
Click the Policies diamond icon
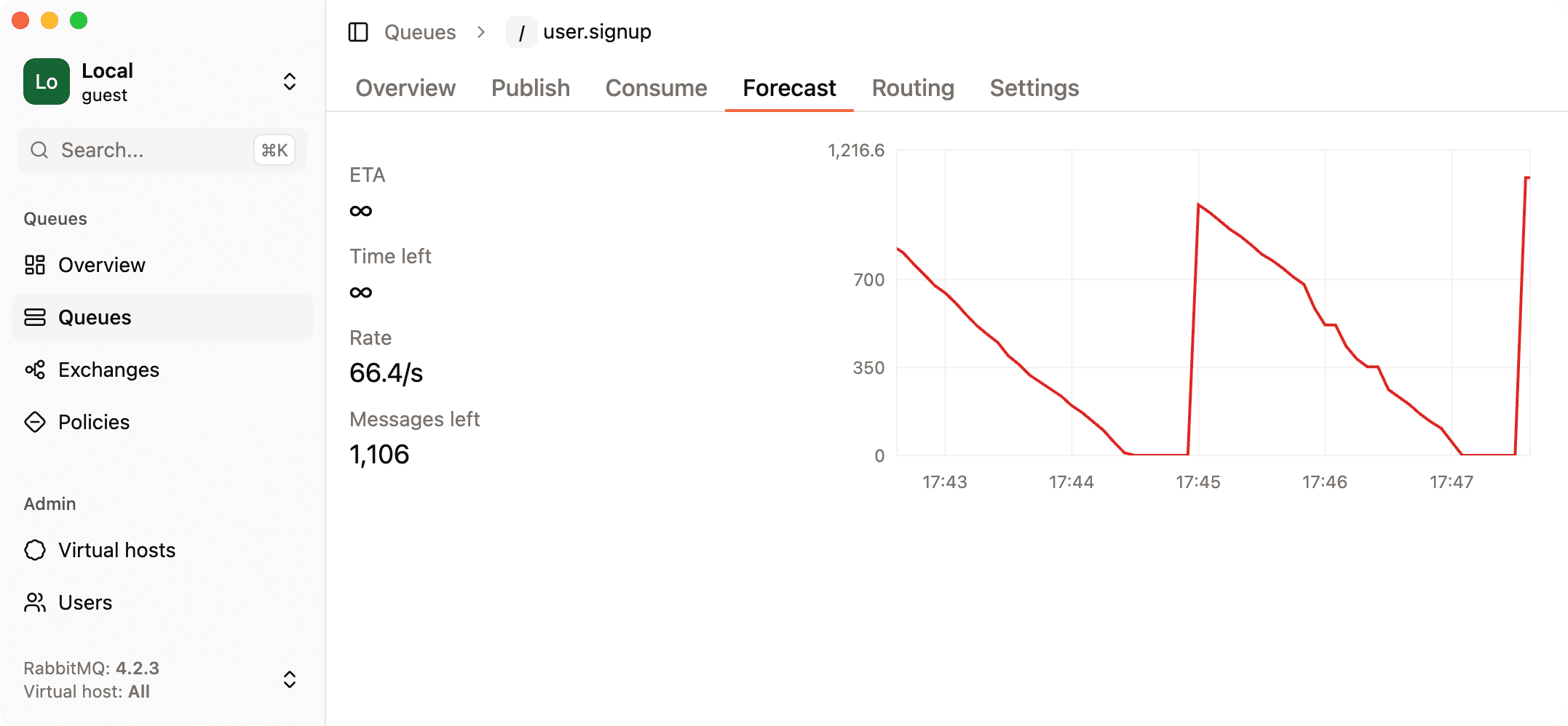[35, 422]
